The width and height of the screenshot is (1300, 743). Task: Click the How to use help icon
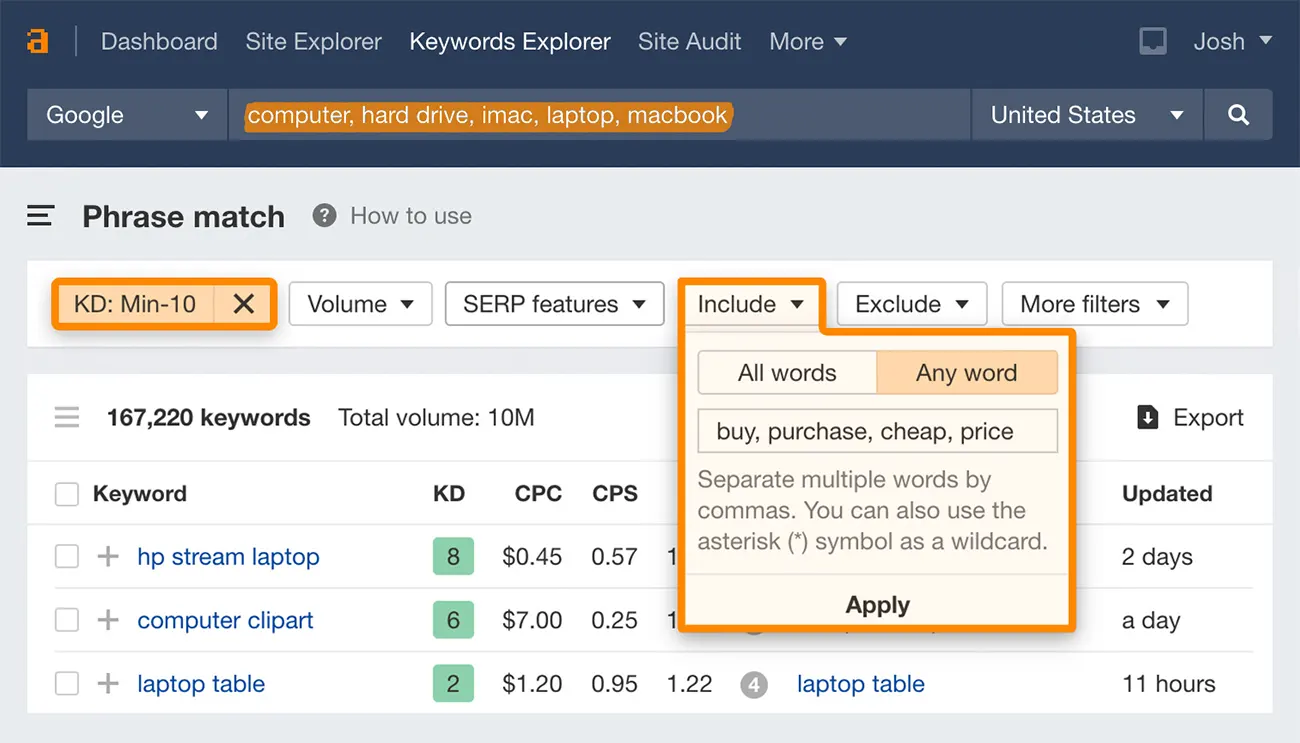324,216
